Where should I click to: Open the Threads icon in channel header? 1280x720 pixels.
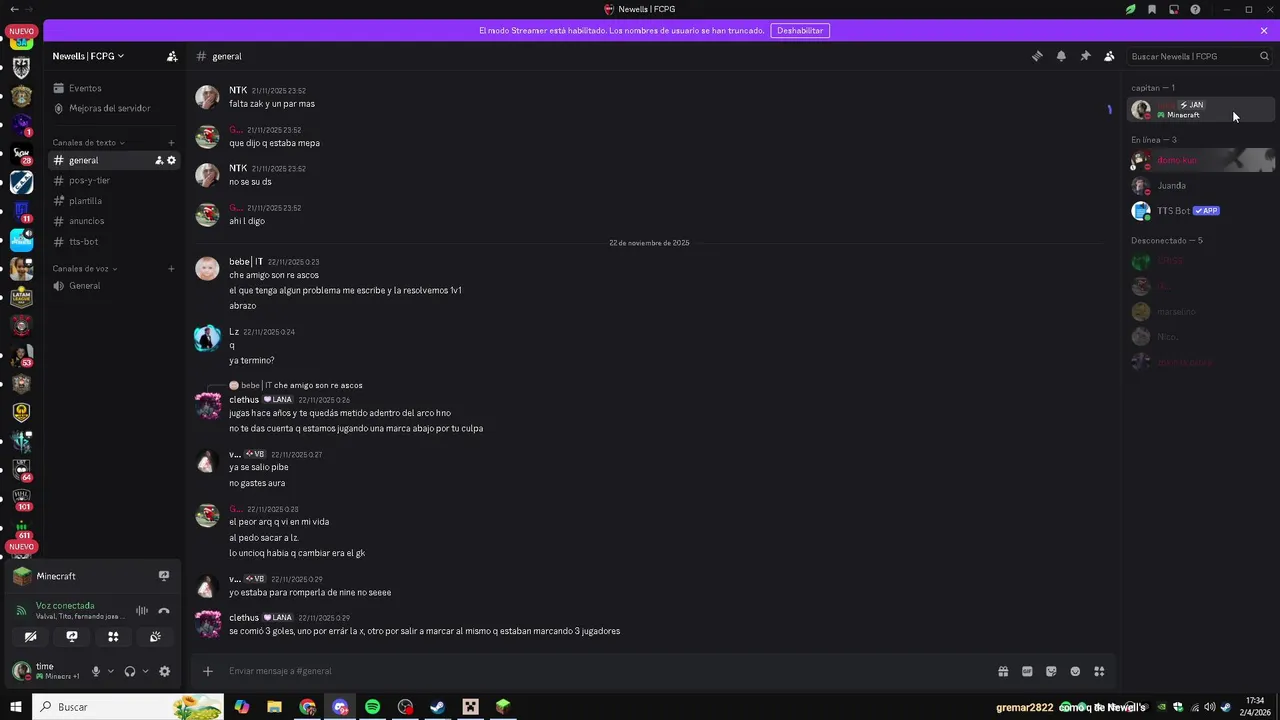coord(1037,56)
